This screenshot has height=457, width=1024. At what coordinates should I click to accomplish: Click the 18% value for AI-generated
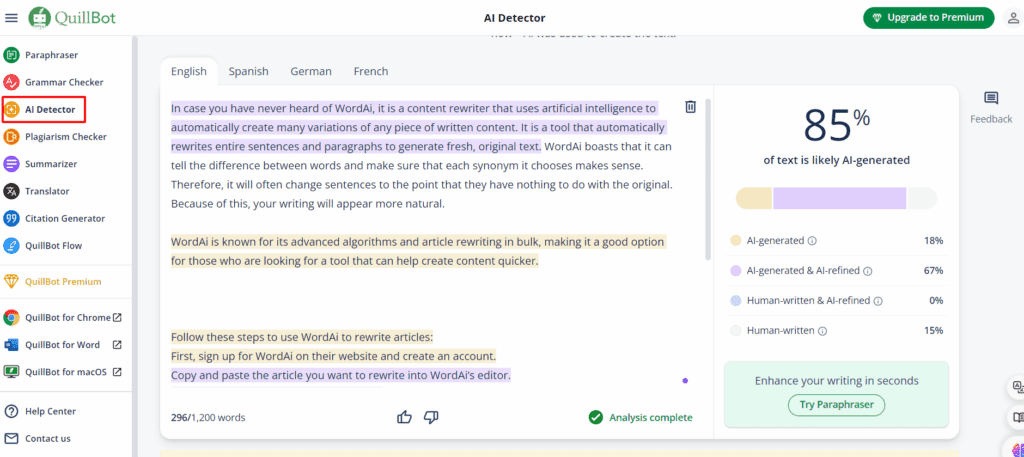click(933, 241)
